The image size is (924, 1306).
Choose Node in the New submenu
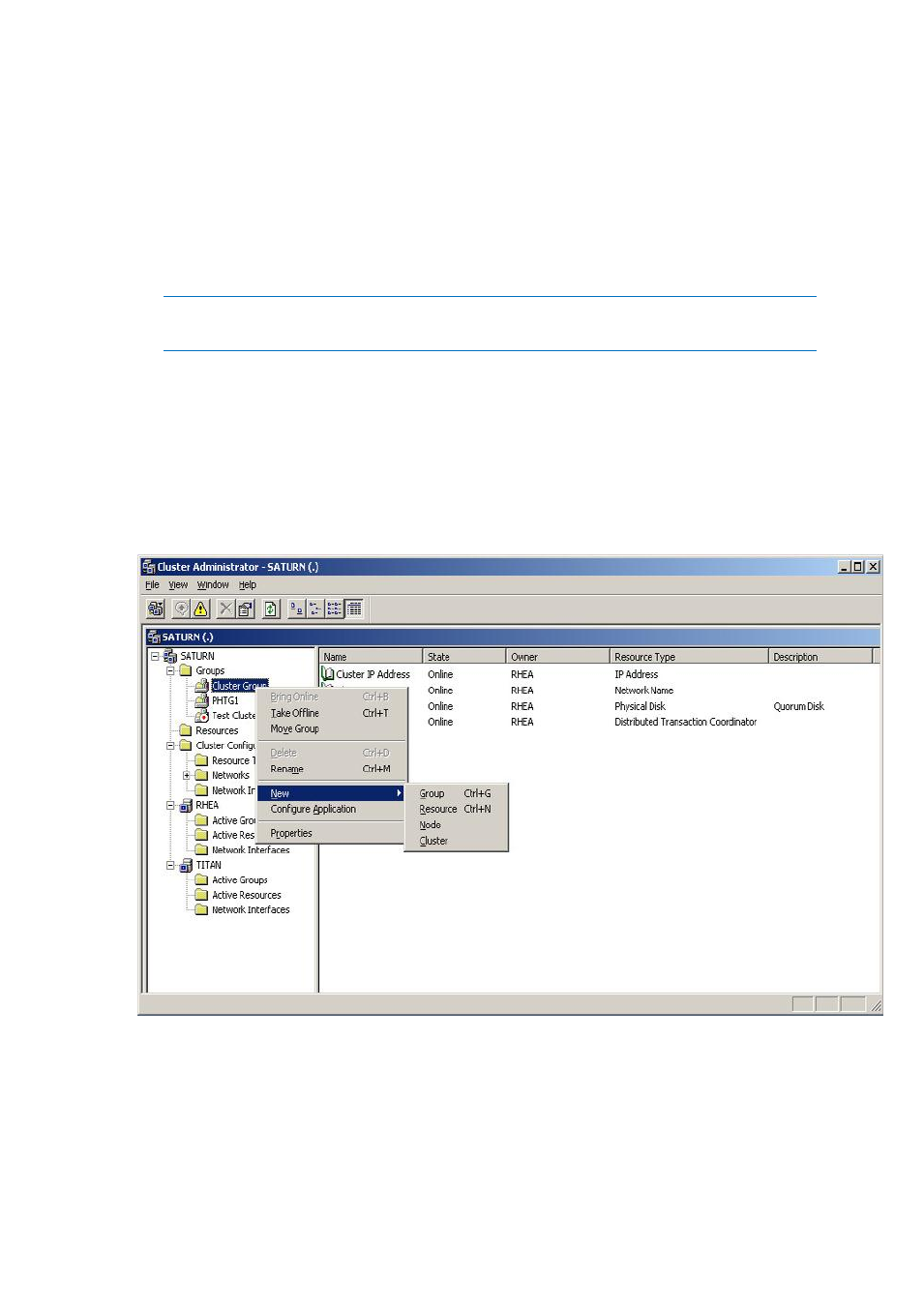tap(456, 825)
